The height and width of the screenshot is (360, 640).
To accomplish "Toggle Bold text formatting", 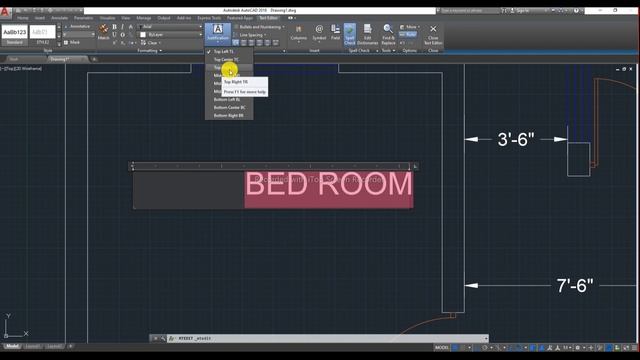I will (x=114, y=27).
